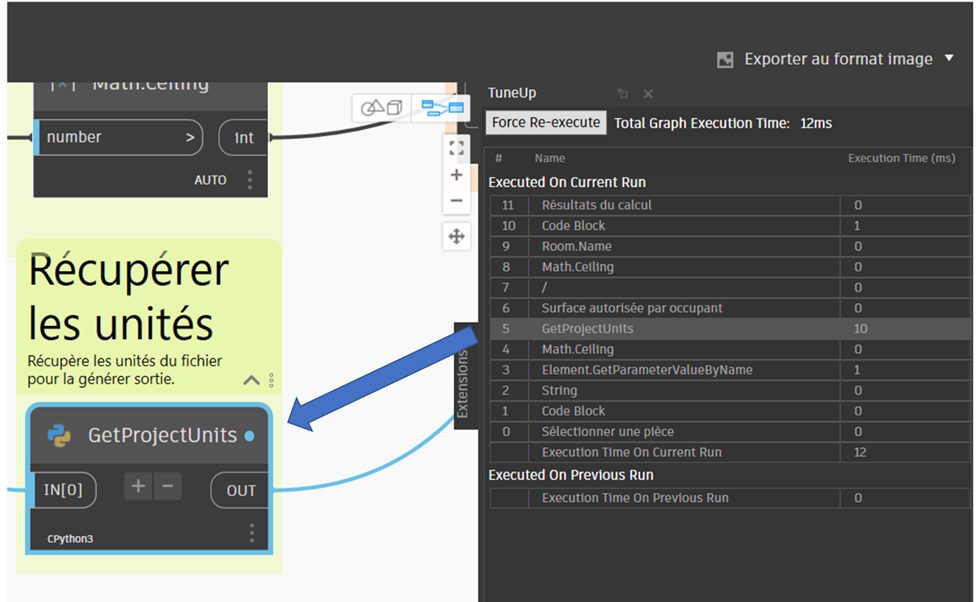Select Résultats du calcul row

click(729, 205)
